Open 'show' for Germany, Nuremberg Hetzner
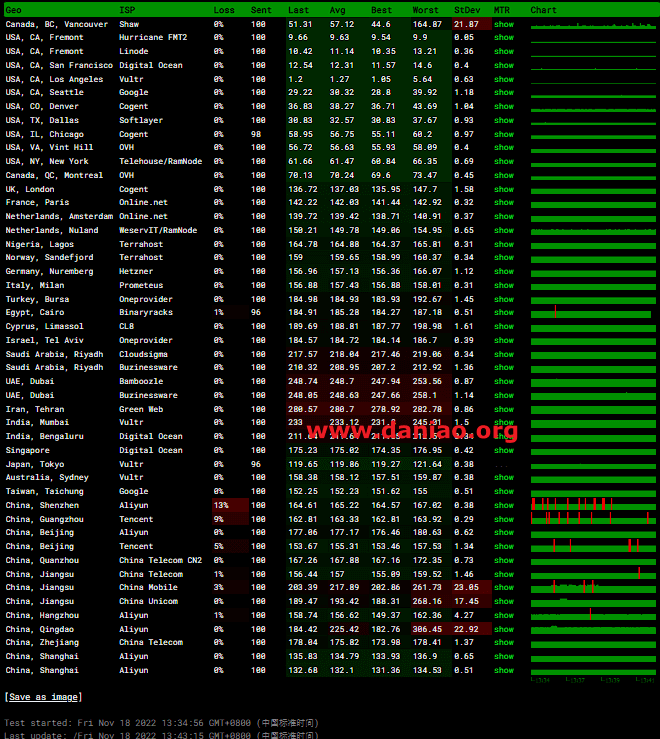This screenshot has height=739, width=660. pos(503,271)
